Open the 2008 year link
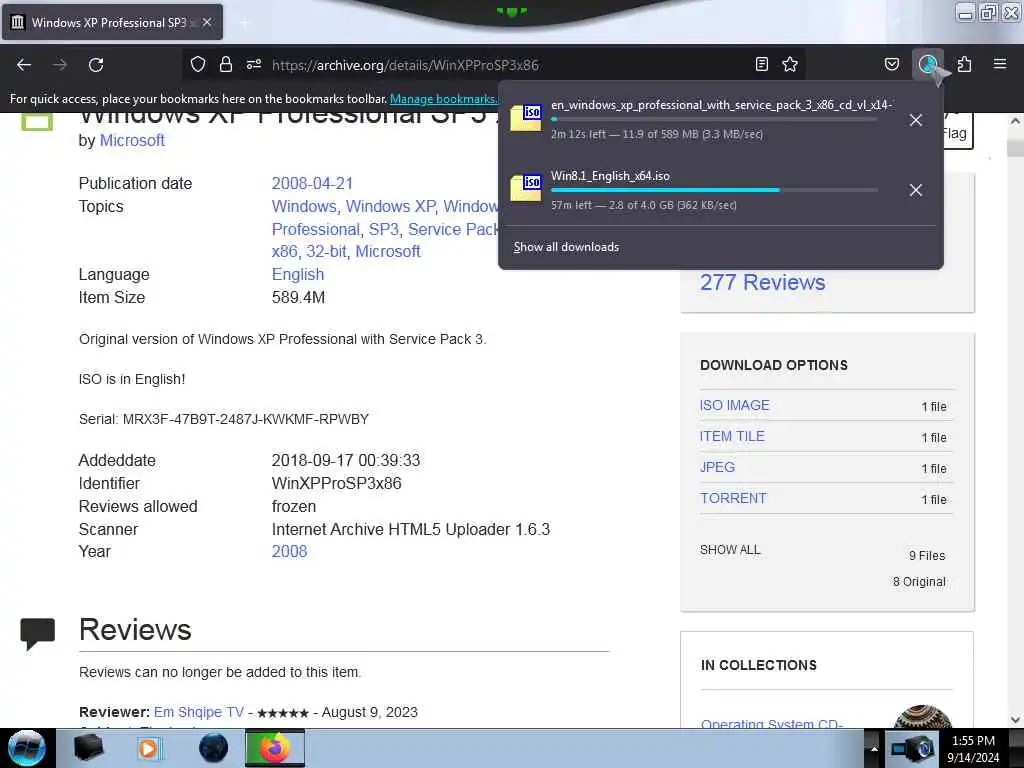This screenshot has height=768, width=1024. click(x=289, y=551)
